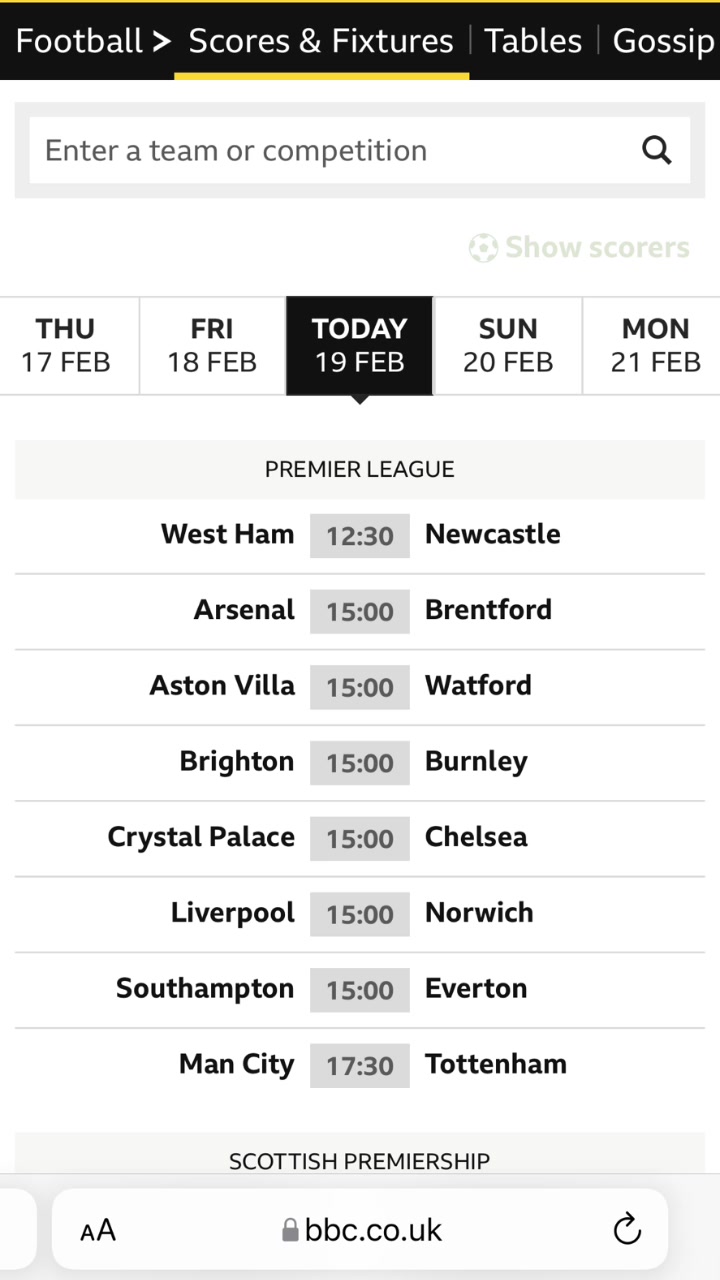Click the football icon beside Show scorers
Image resolution: width=720 pixels, height=1280 pixels.
click(483, 248)
